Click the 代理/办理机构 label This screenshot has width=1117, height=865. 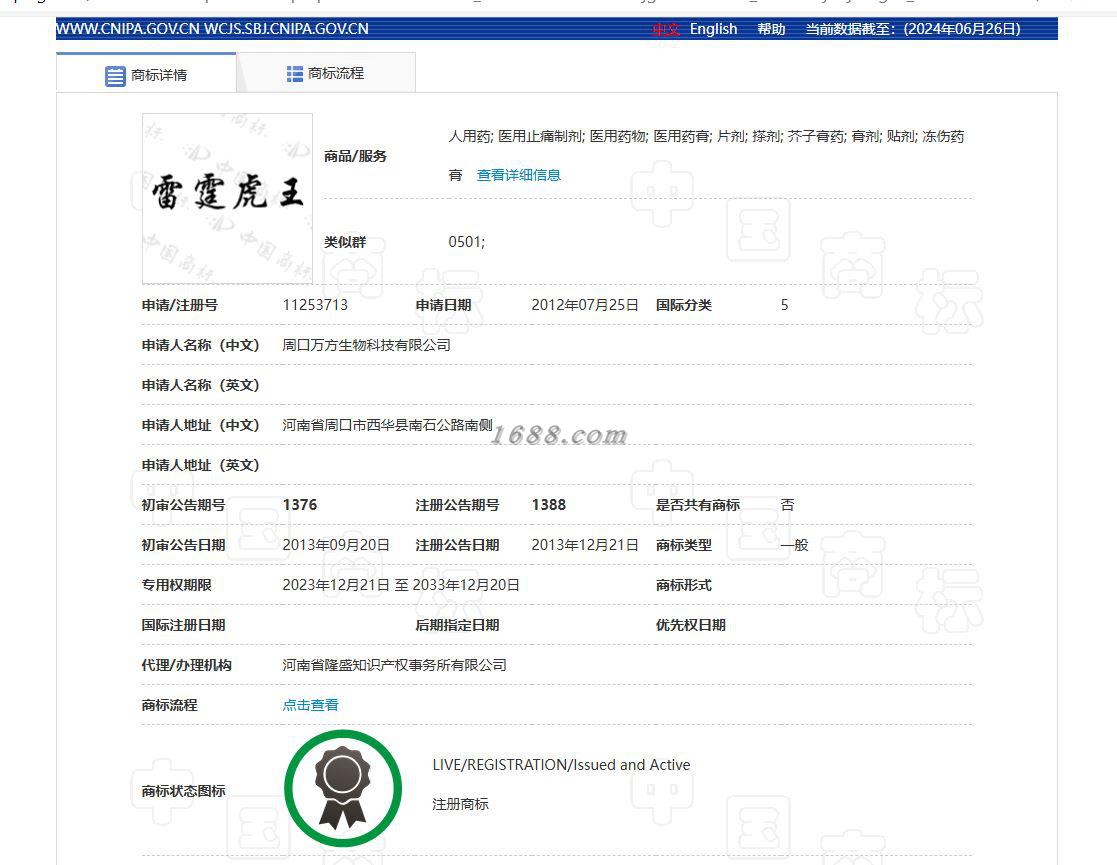187,665
